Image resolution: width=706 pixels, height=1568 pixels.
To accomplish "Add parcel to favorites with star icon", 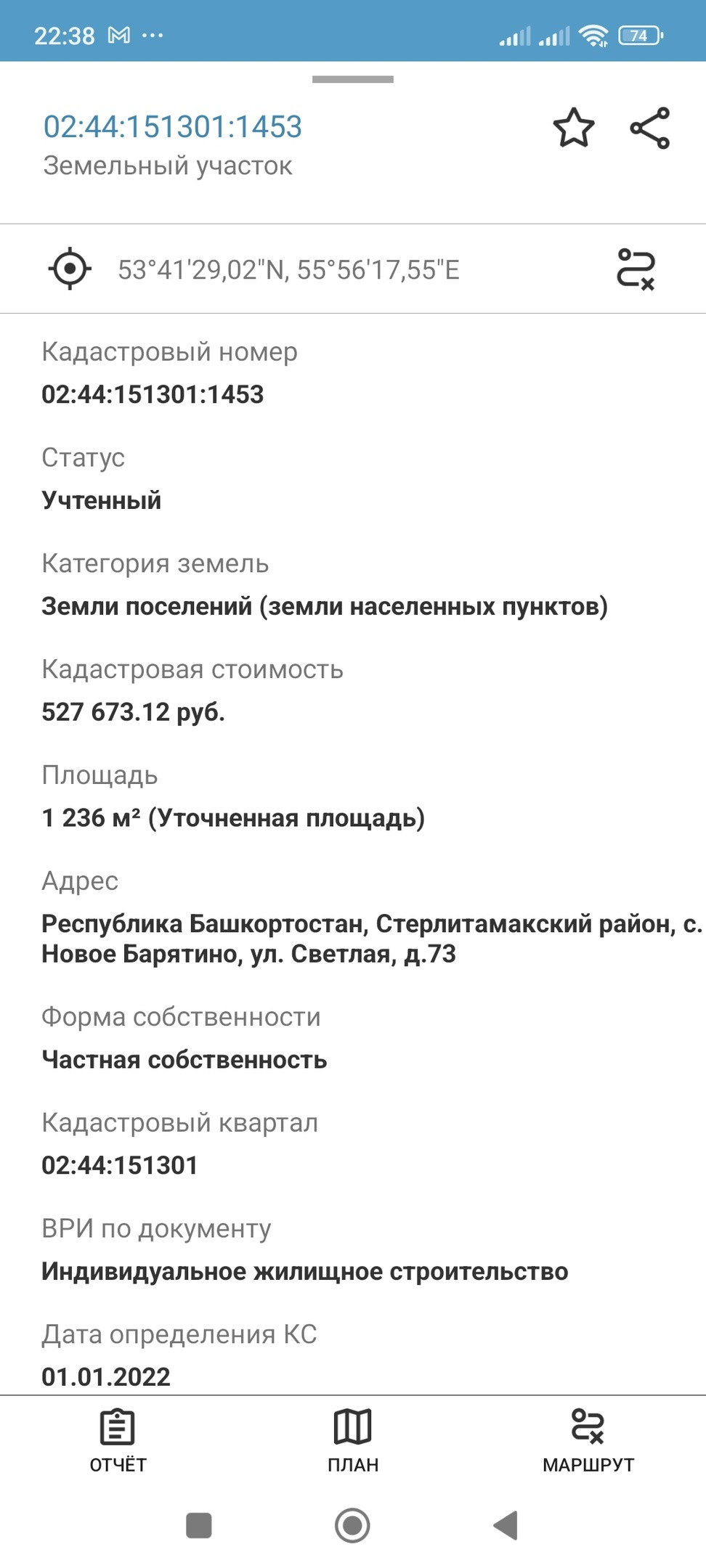I will [x=574, y=128].
